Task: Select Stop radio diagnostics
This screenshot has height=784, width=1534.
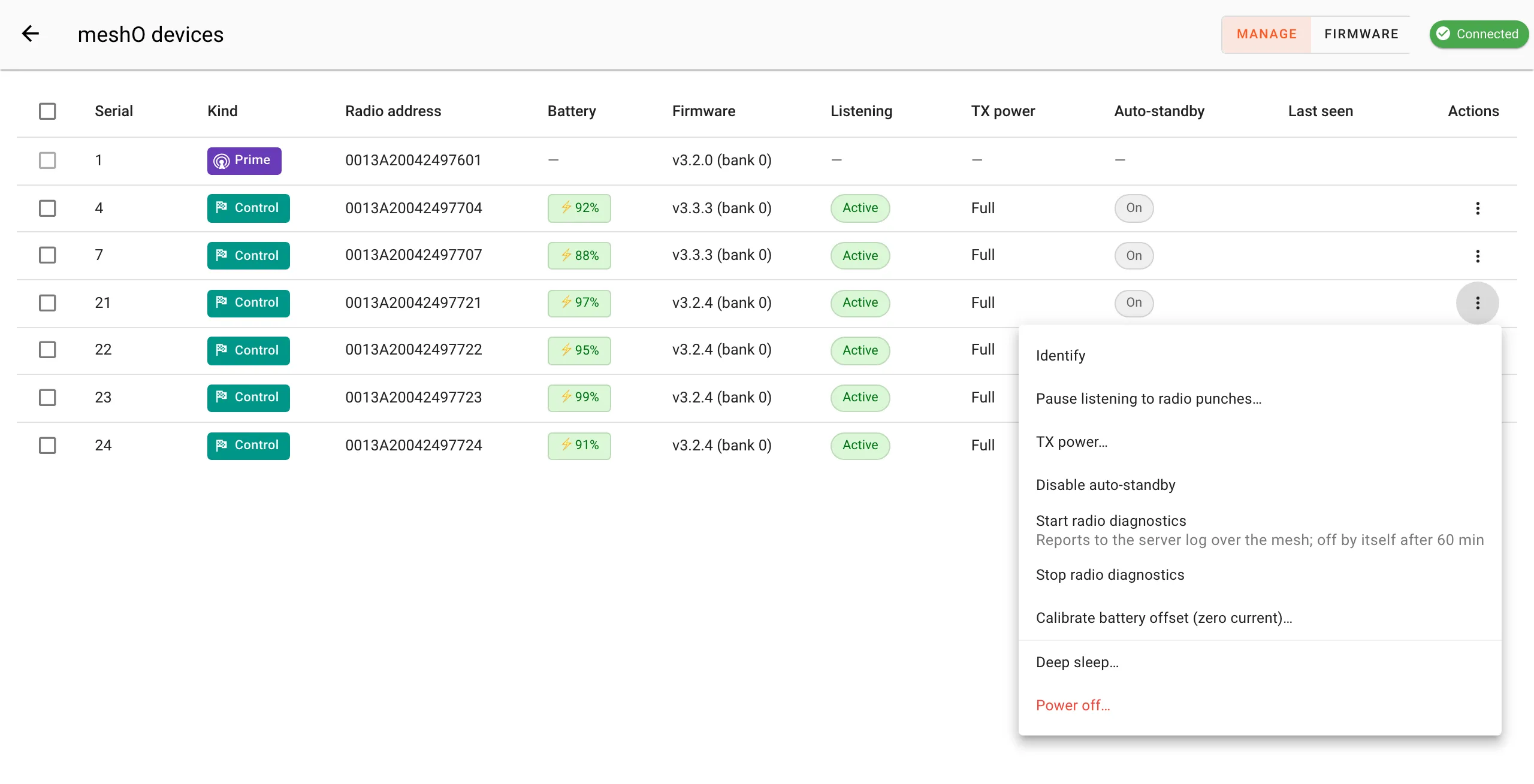Action: 1260,575
